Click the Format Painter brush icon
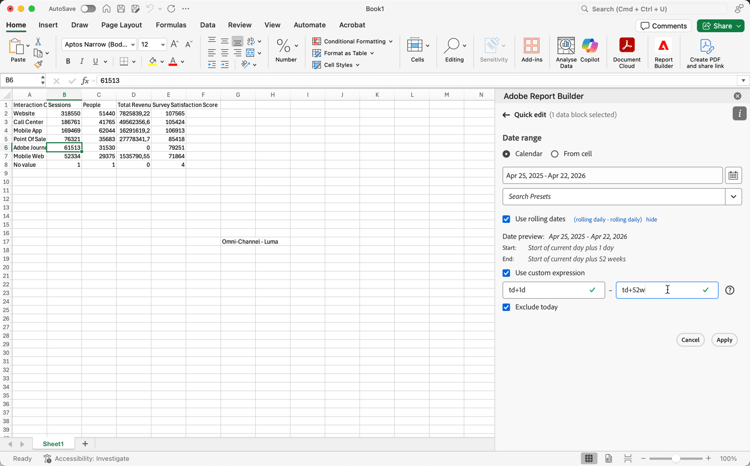This screenshot has width=750, height=466. pyautogui.click(x=38, y=64)
